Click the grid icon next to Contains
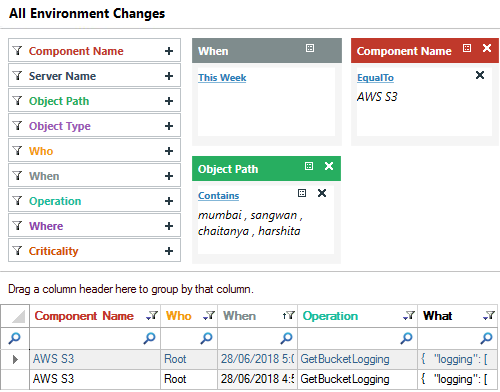This screenshot has height=392, width=500. click(302, 193)
